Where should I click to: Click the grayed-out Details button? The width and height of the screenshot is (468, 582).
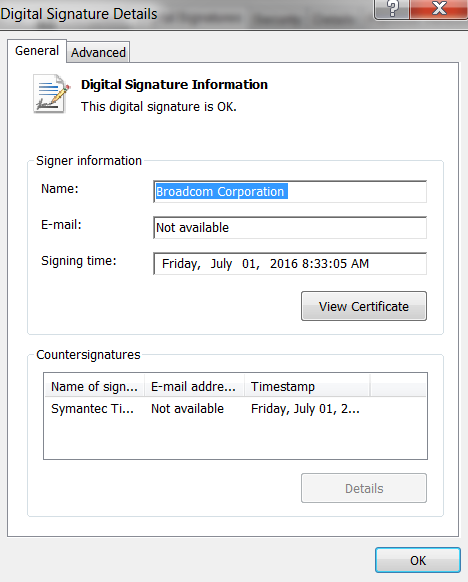364,488
